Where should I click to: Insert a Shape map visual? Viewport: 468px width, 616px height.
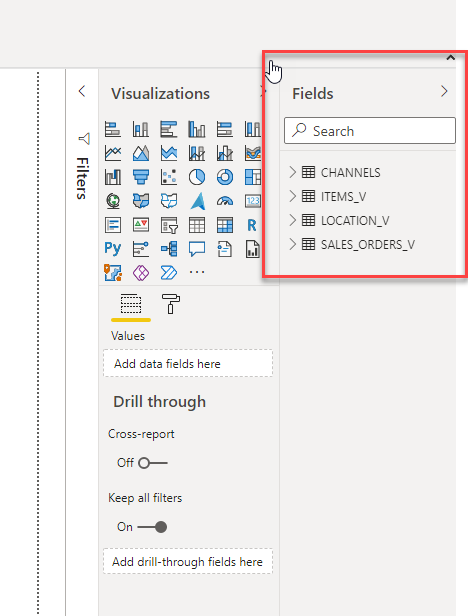pyautogui.click(x=169, y=201)
